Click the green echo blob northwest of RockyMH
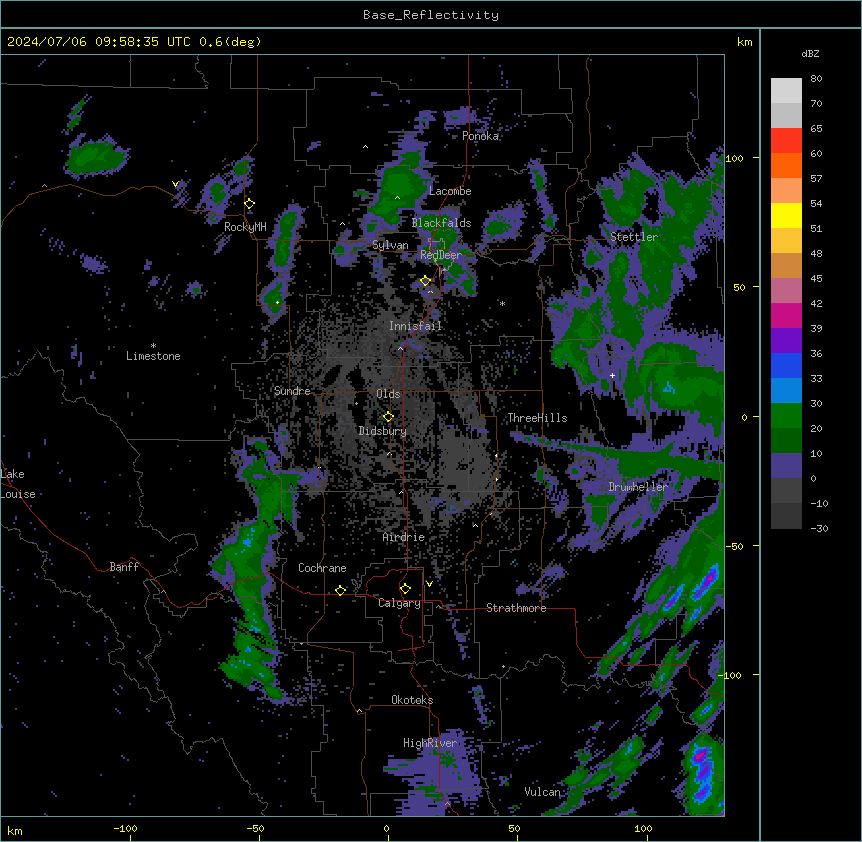The image size is (862, 842). tap(97, 156)
